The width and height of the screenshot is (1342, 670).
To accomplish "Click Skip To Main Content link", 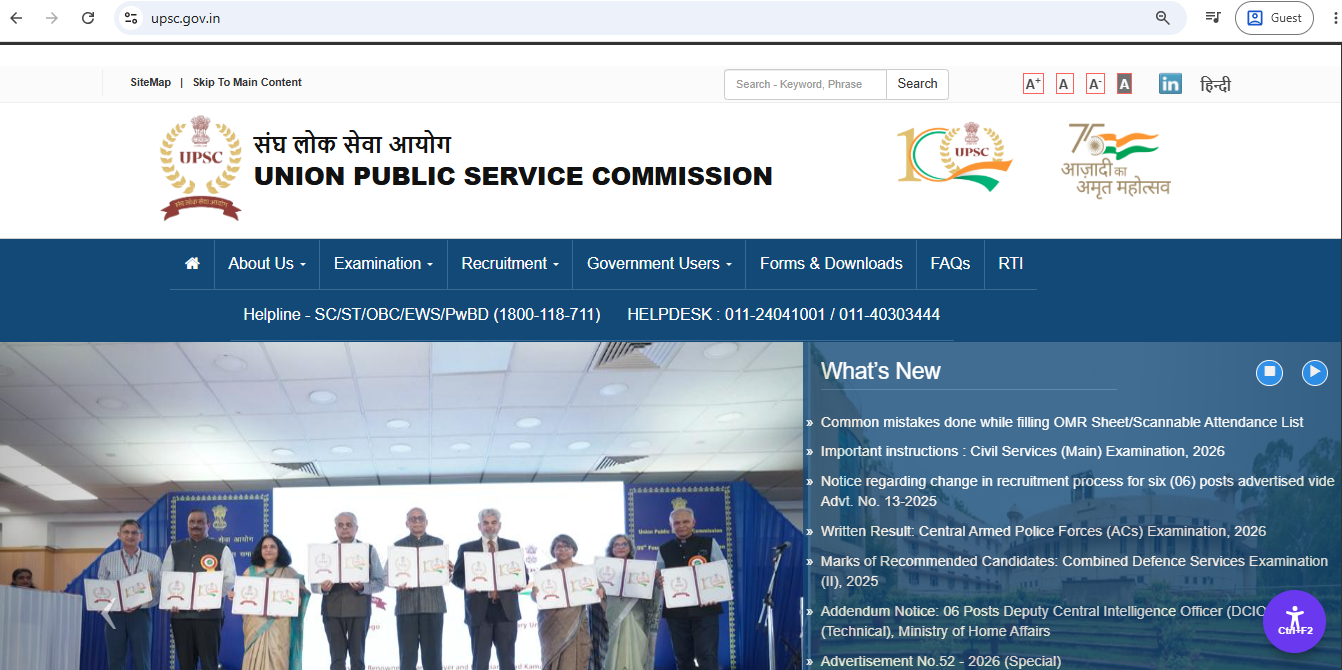I will (247, 83).
